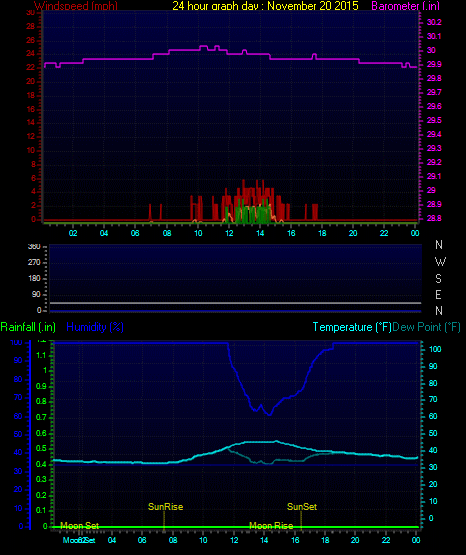Click the gray wind direction line
The image size is (466, 555).
click(x=235, y=303)
